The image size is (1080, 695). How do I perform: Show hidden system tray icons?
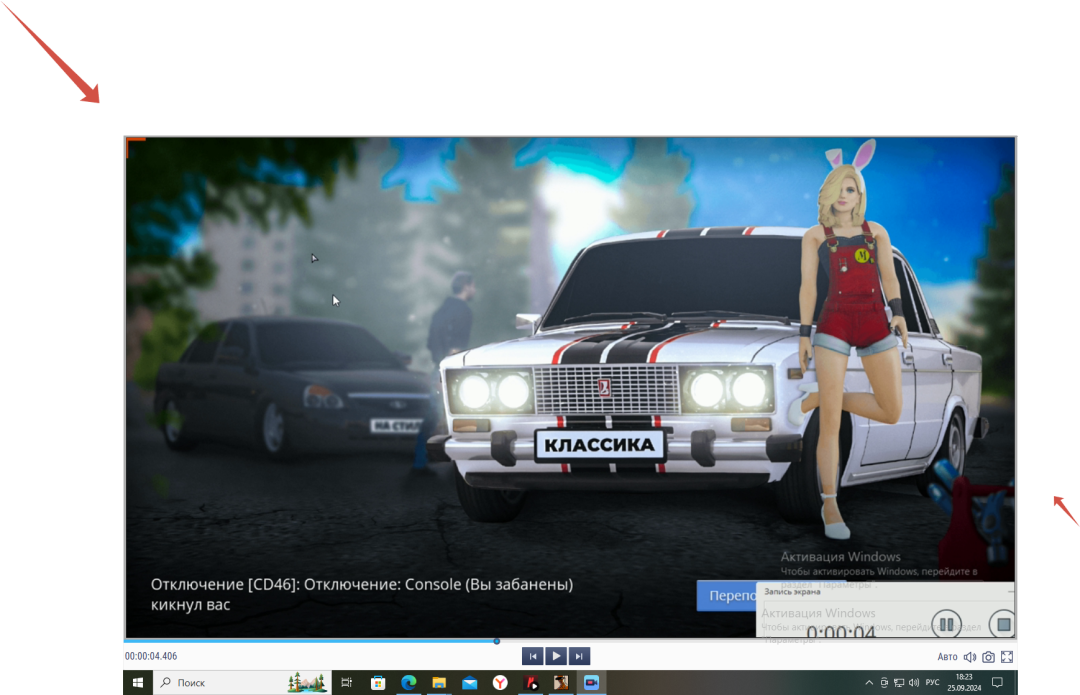(x=869, y=683)
